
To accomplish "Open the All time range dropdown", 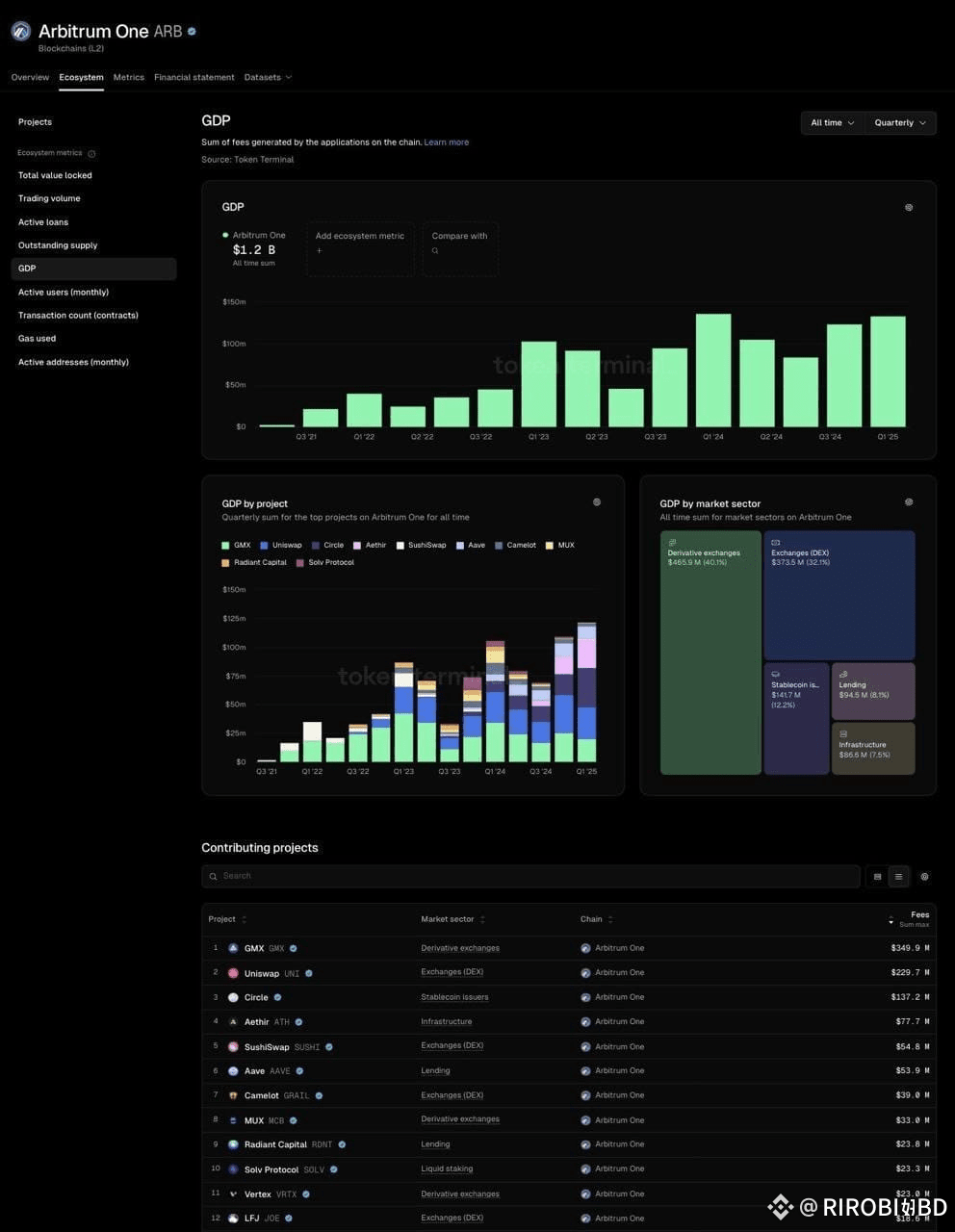I will (833, 123).
